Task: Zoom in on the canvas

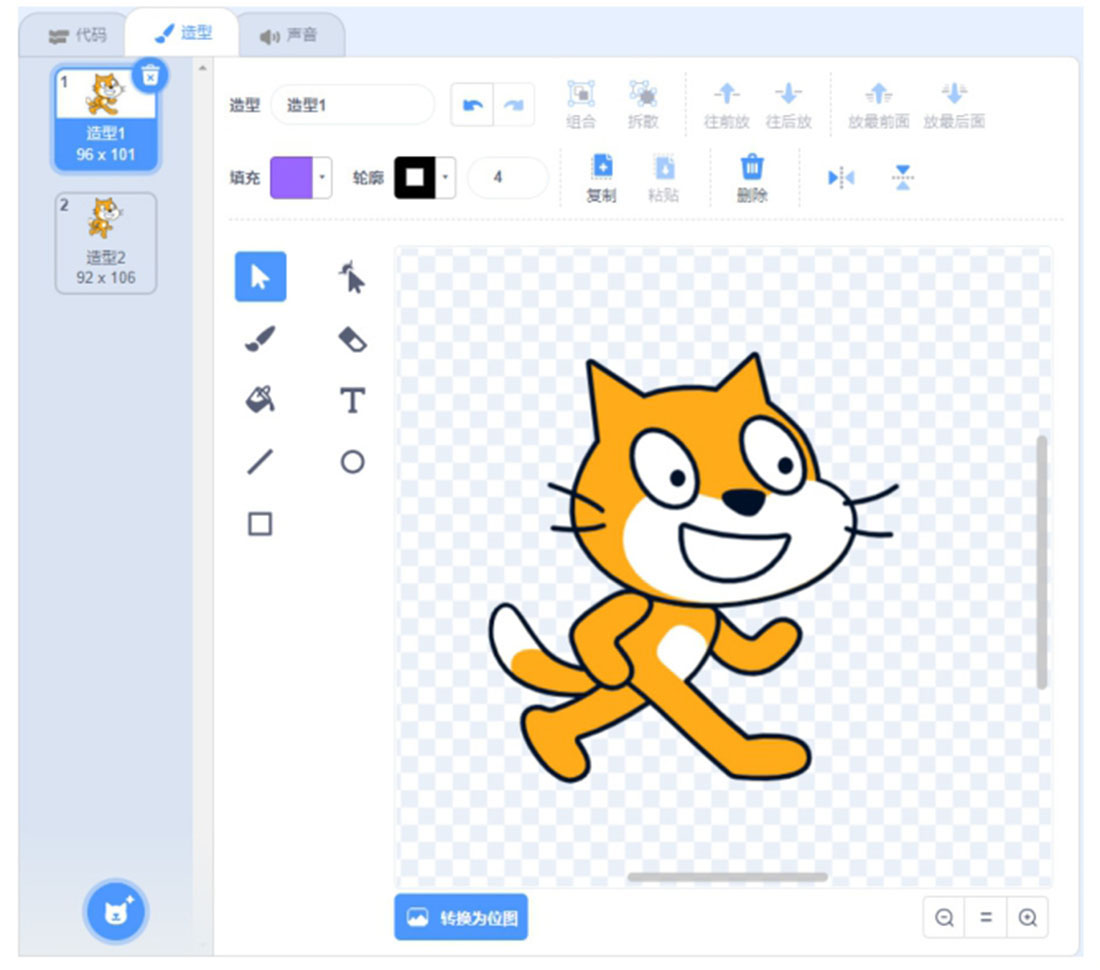Action: 1028,917
